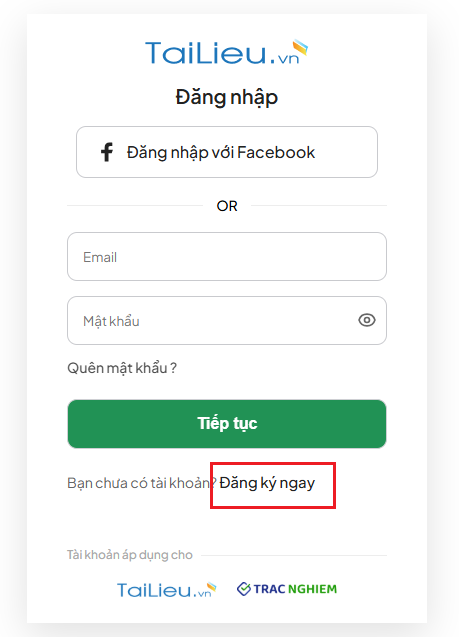
Task: Show the password using the eye icon
Action: click(x=367, y=320)
